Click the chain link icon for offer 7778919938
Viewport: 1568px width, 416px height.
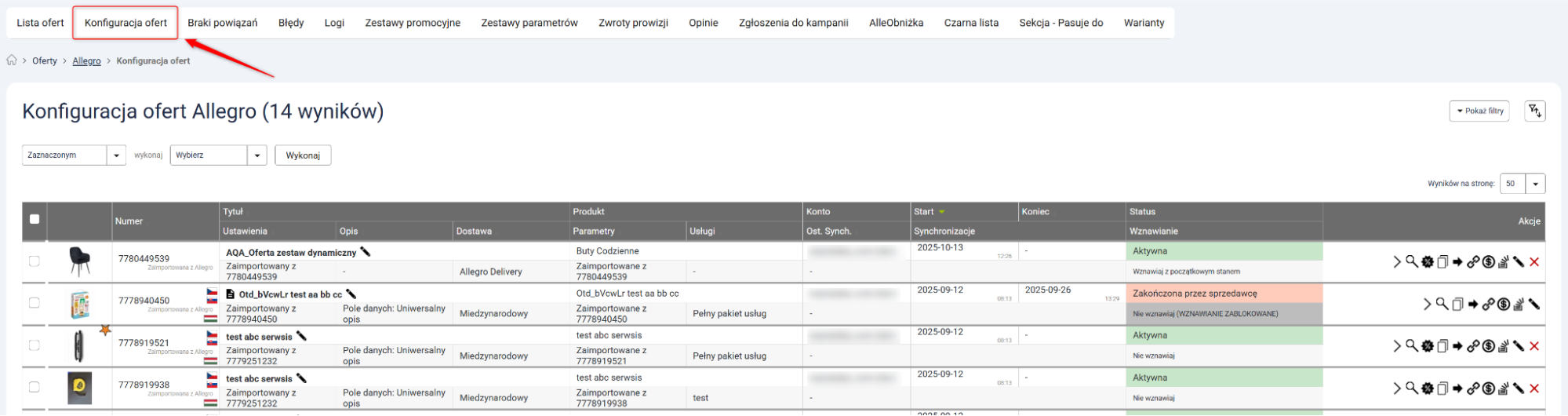coord(1473,389)
